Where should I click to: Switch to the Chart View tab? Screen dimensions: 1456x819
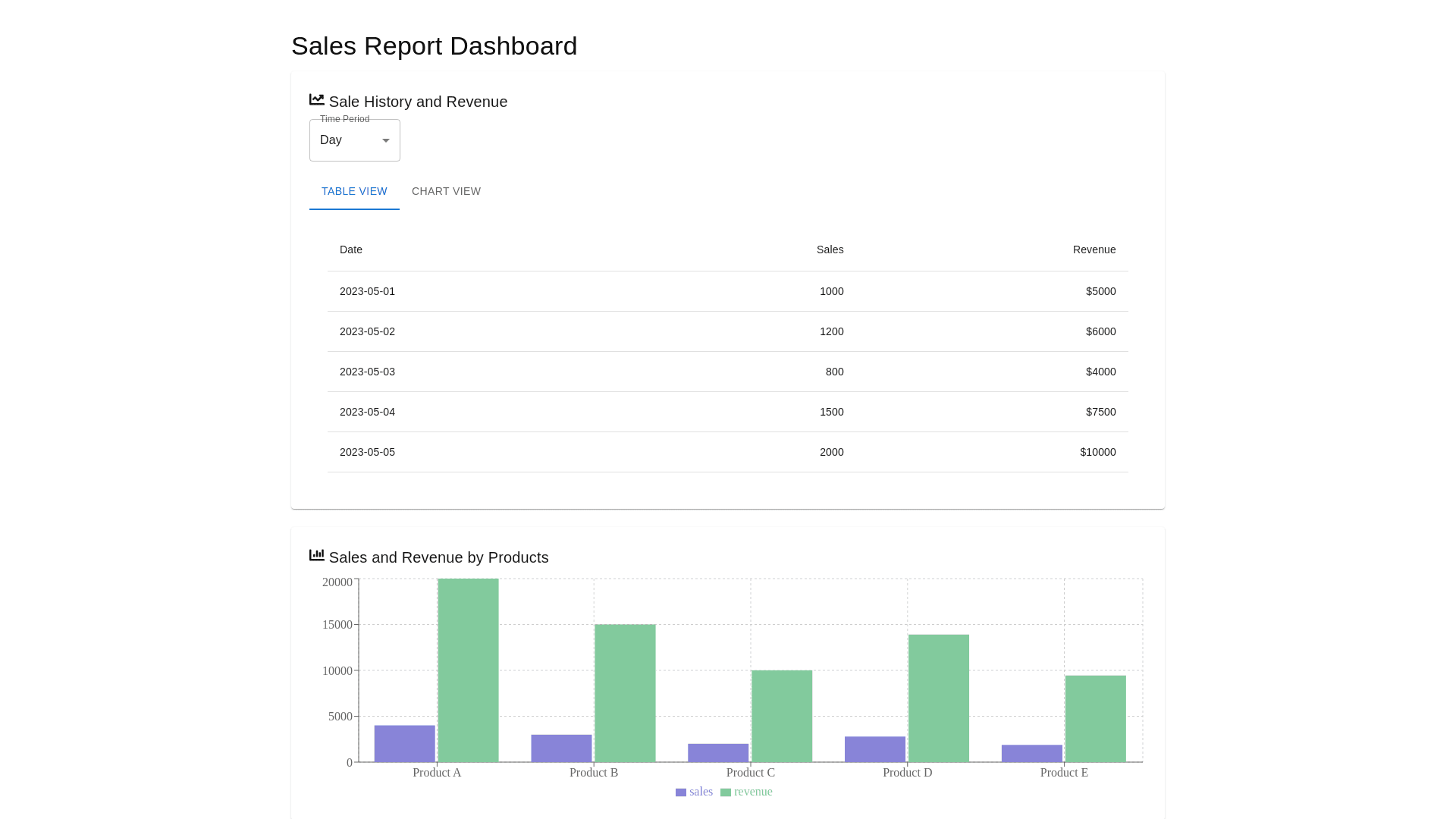(x=446, y=191)
